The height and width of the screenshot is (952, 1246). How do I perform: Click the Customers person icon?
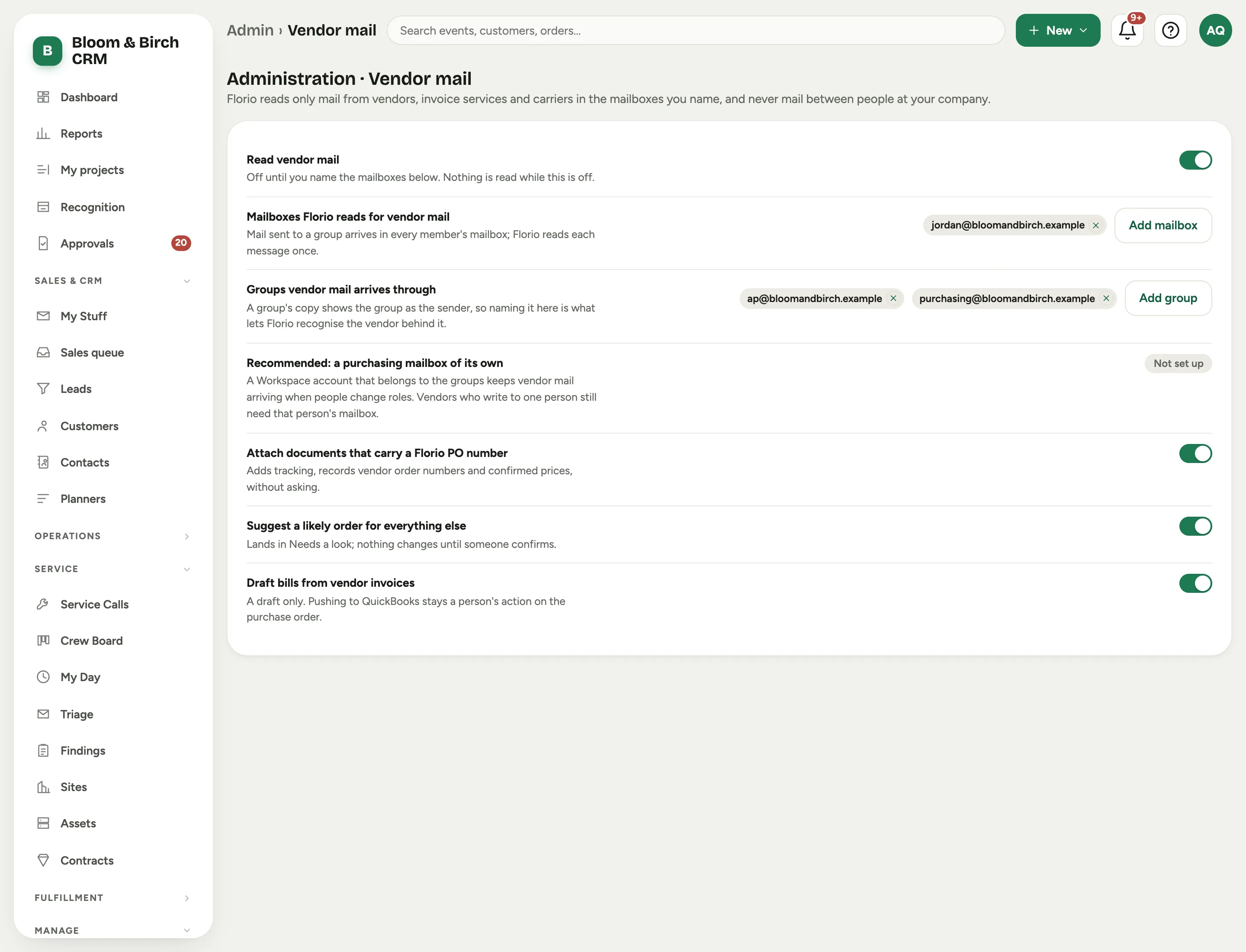43,426
